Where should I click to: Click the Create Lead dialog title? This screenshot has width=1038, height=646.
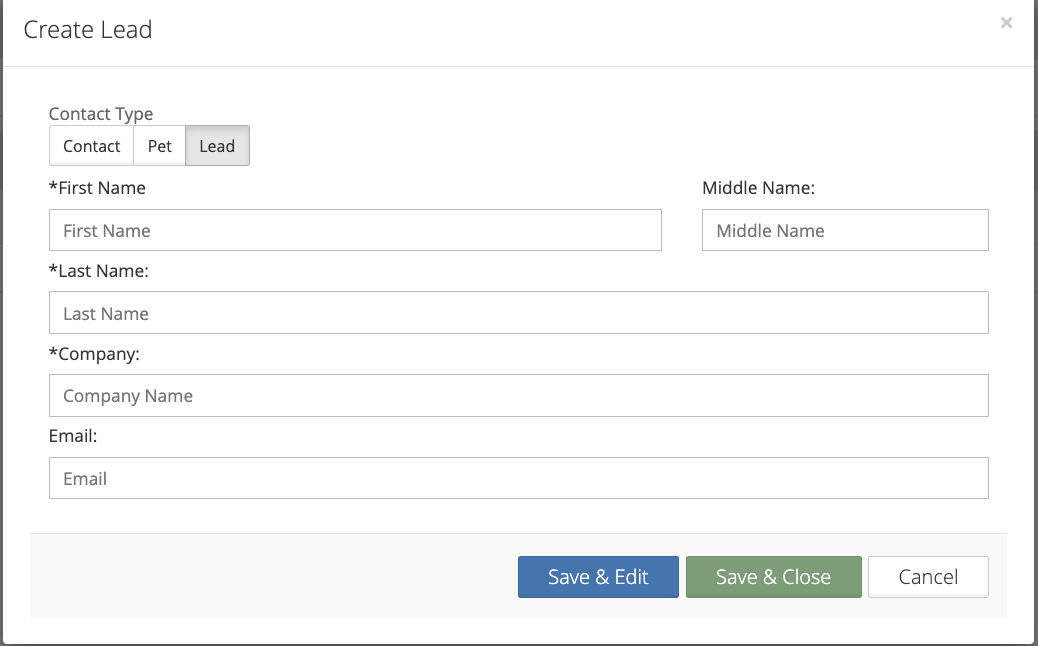88,30
